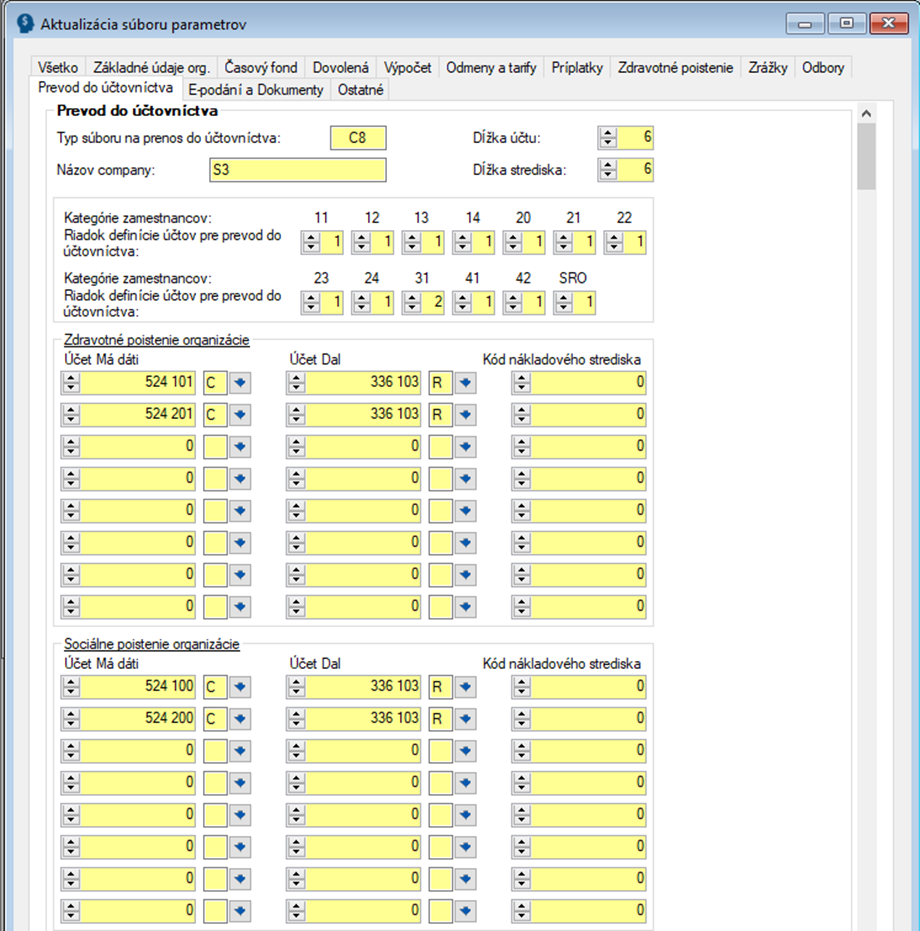Click the Typ súboru field containing C8
Image resolution: width=920 pixels, height=931 pixels.
(358, 138)
